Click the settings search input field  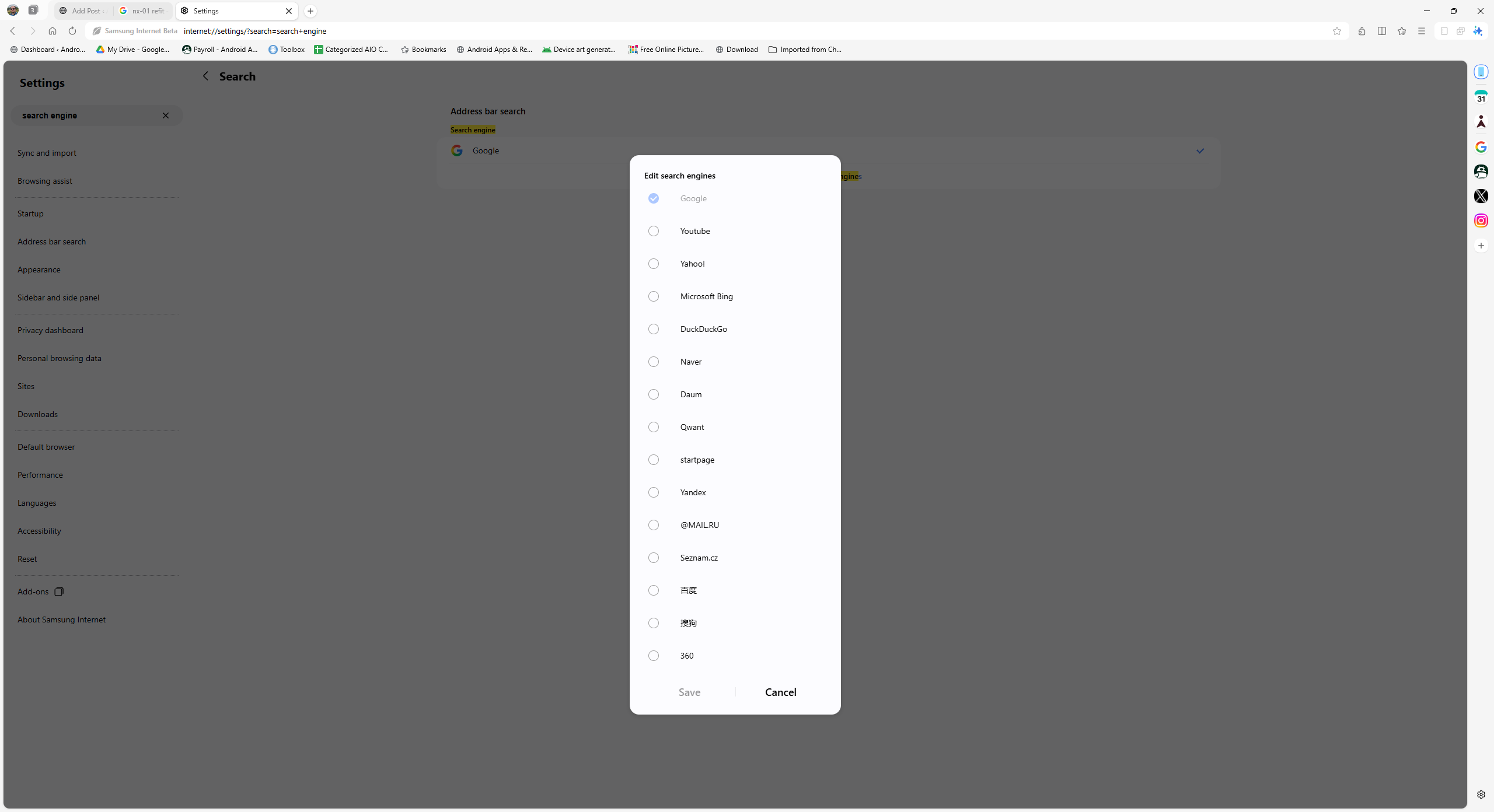click(88, 116)
